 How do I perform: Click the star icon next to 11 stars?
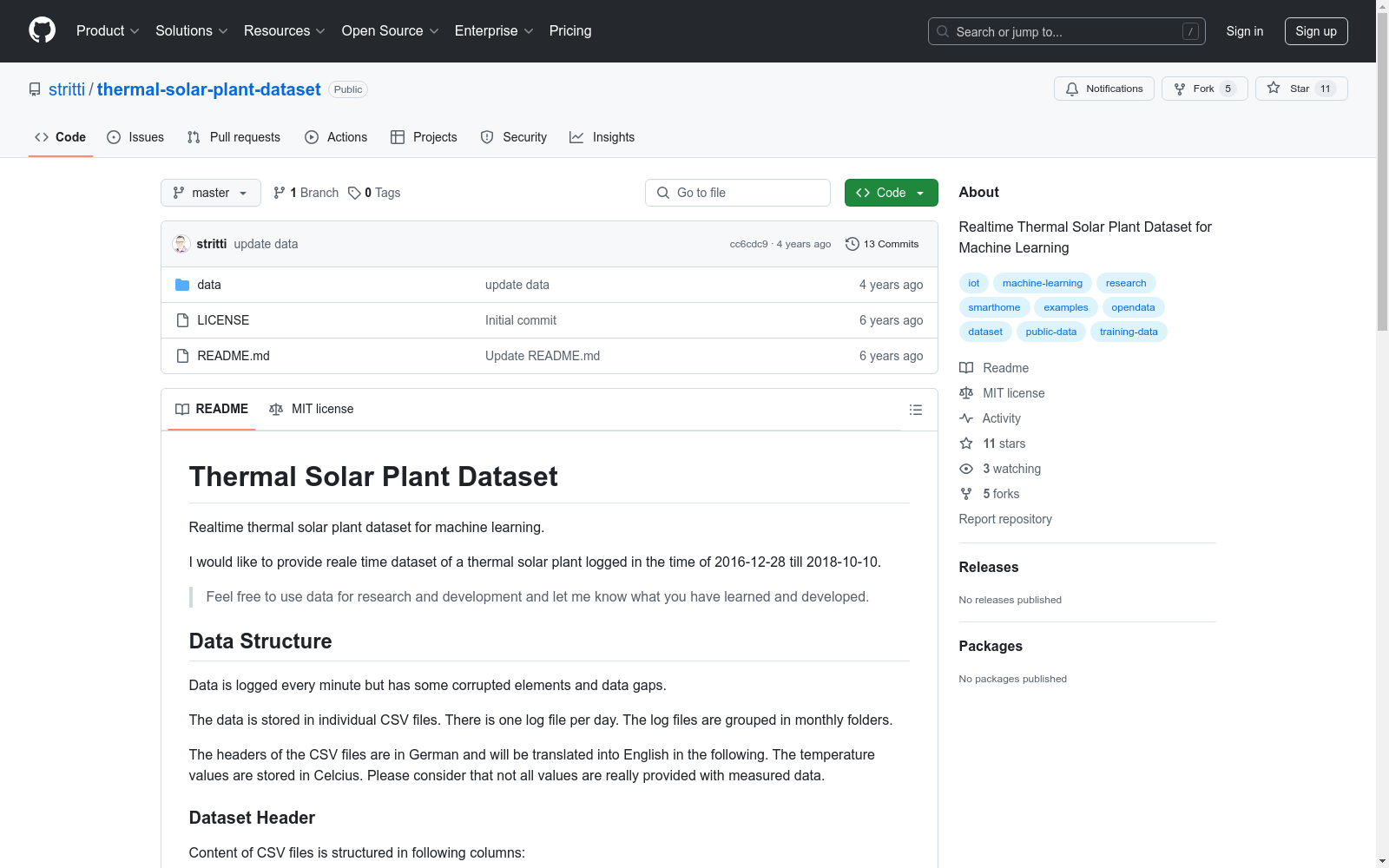click(x=966, y=444)
